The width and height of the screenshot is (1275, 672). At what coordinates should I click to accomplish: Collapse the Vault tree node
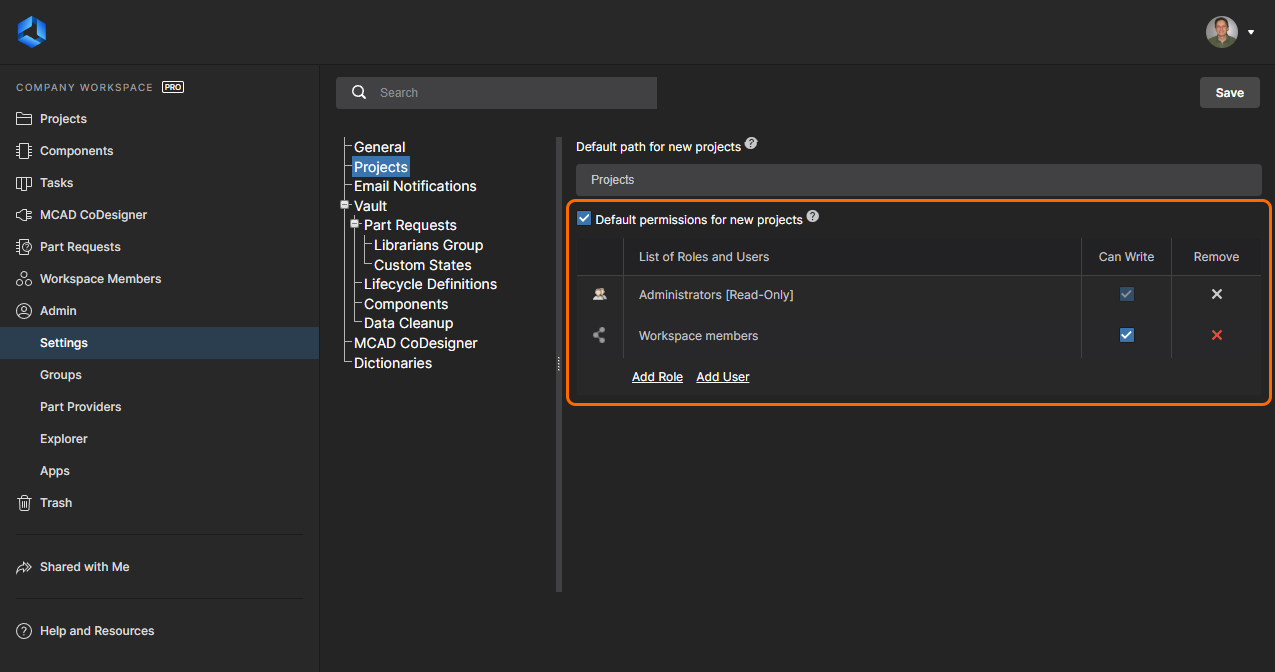[344, 205]
